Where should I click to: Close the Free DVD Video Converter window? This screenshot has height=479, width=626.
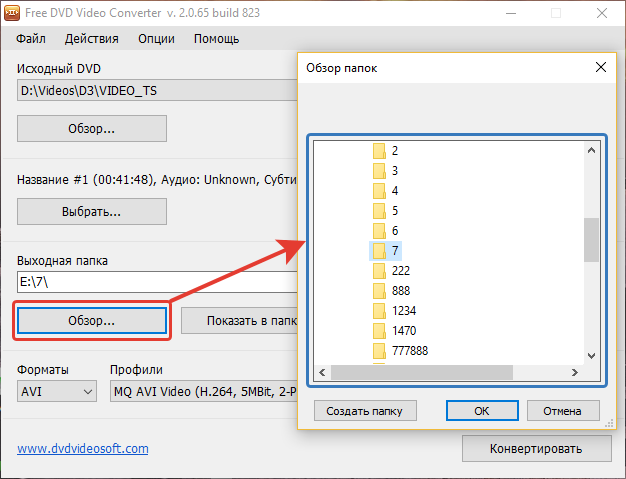[602, 13]
